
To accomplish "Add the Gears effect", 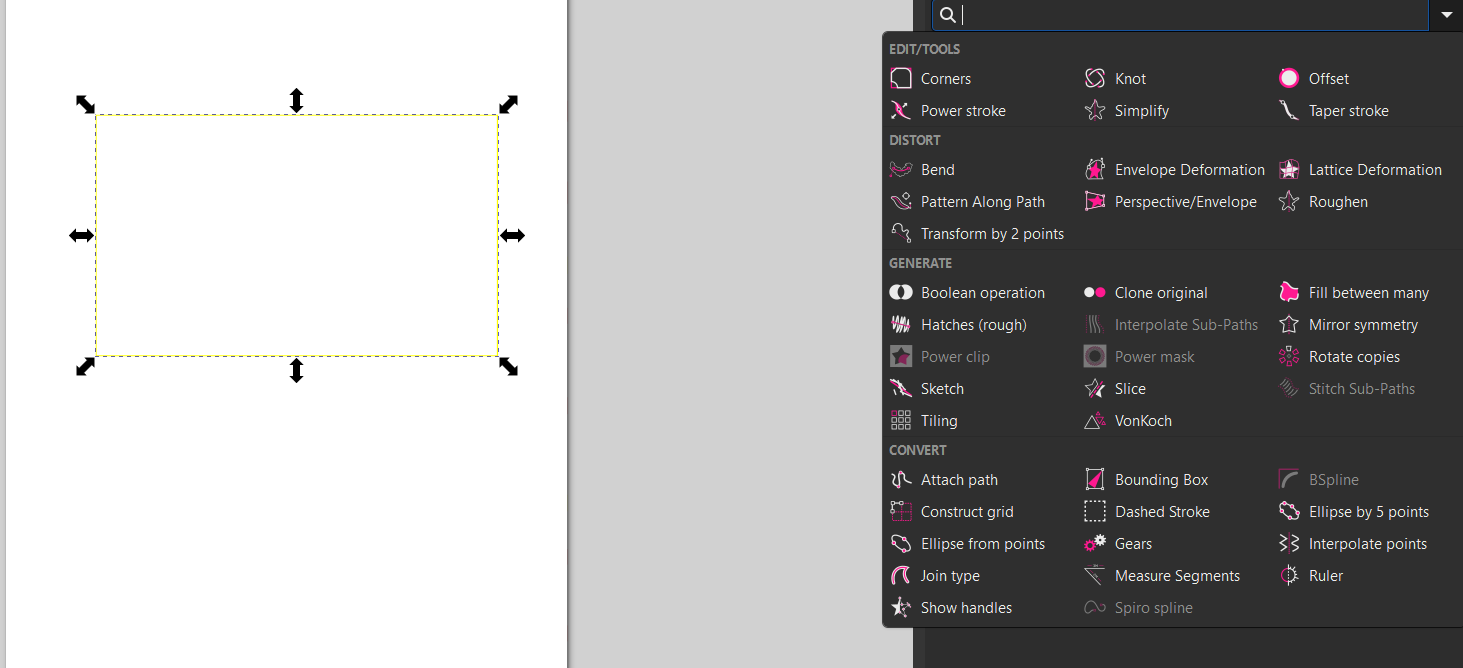I will 1118,544.
